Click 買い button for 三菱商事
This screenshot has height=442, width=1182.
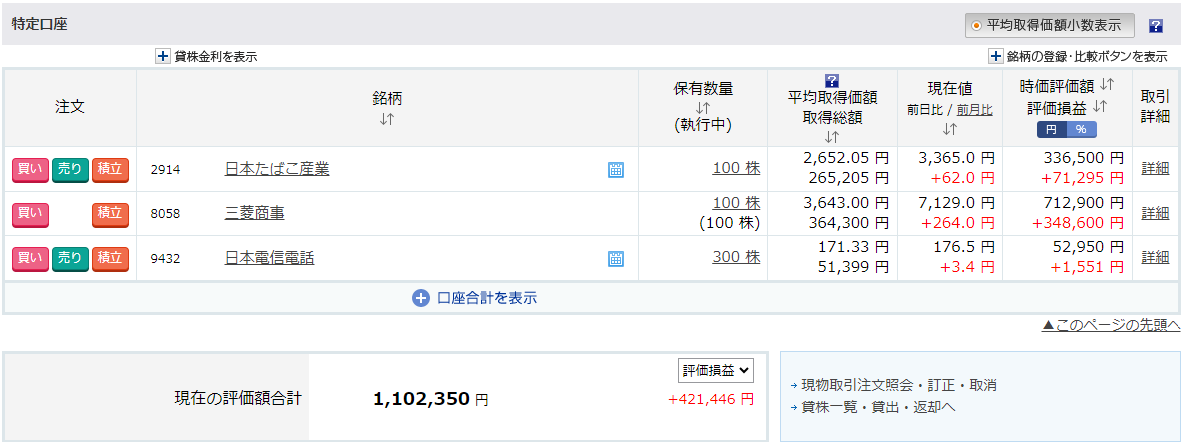click(30, 213)
